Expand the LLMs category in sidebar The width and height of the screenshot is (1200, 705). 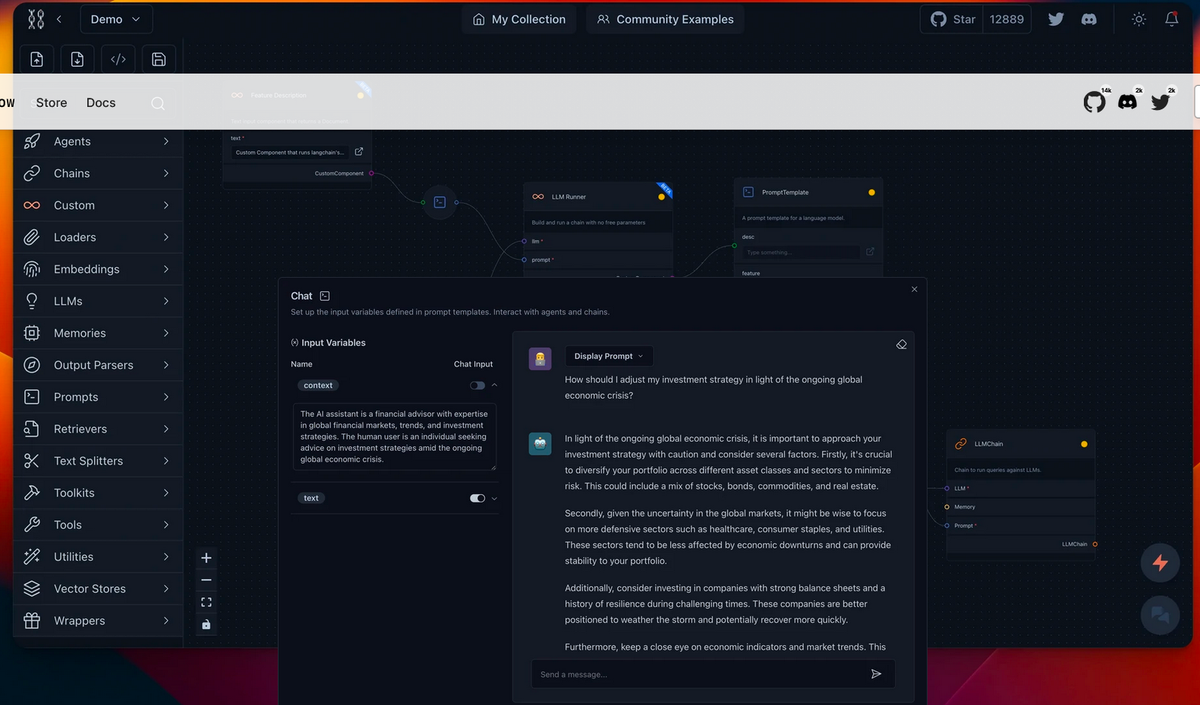point(97,300)
